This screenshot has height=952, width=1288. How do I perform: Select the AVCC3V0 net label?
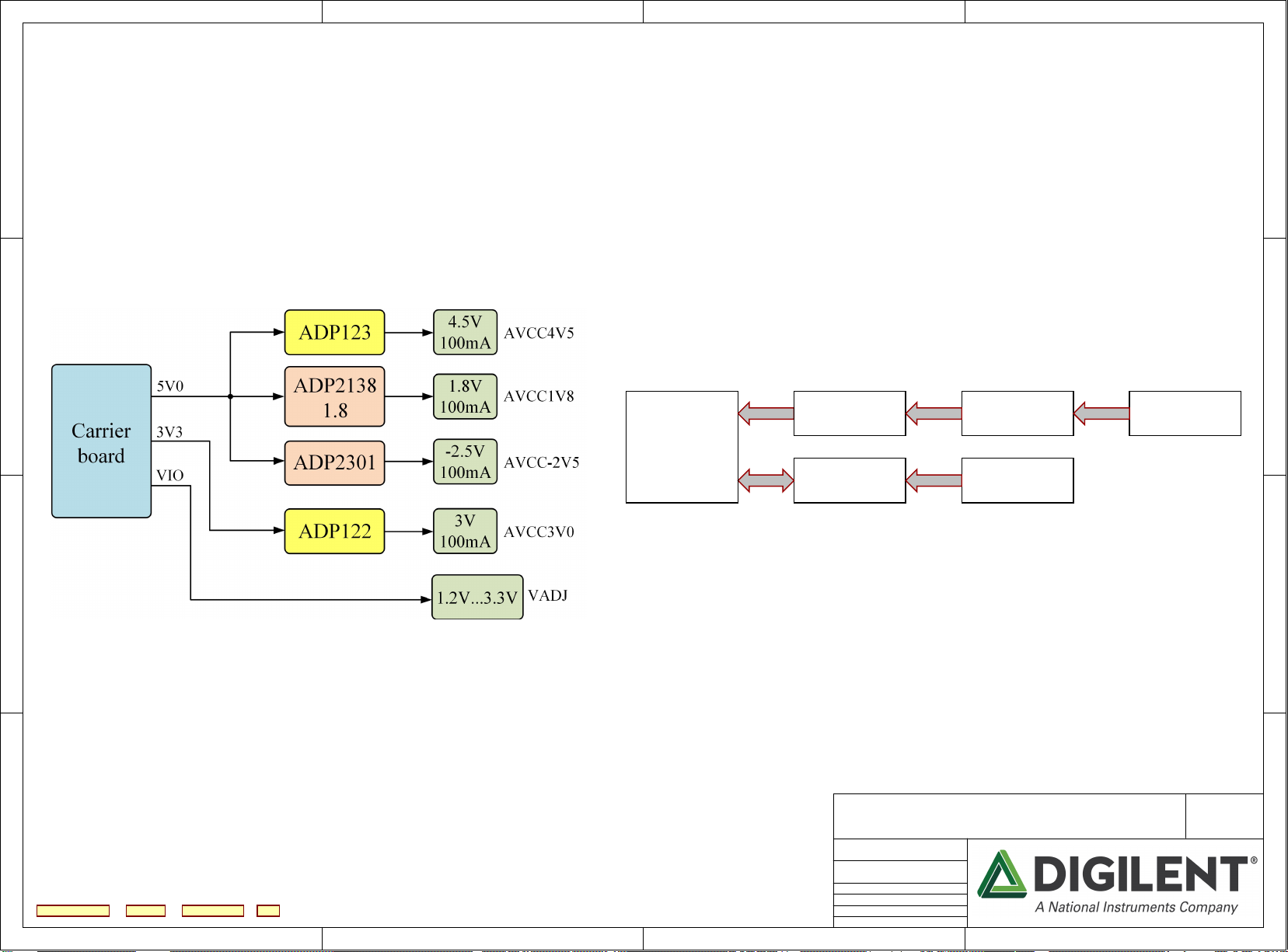point(539,532)
